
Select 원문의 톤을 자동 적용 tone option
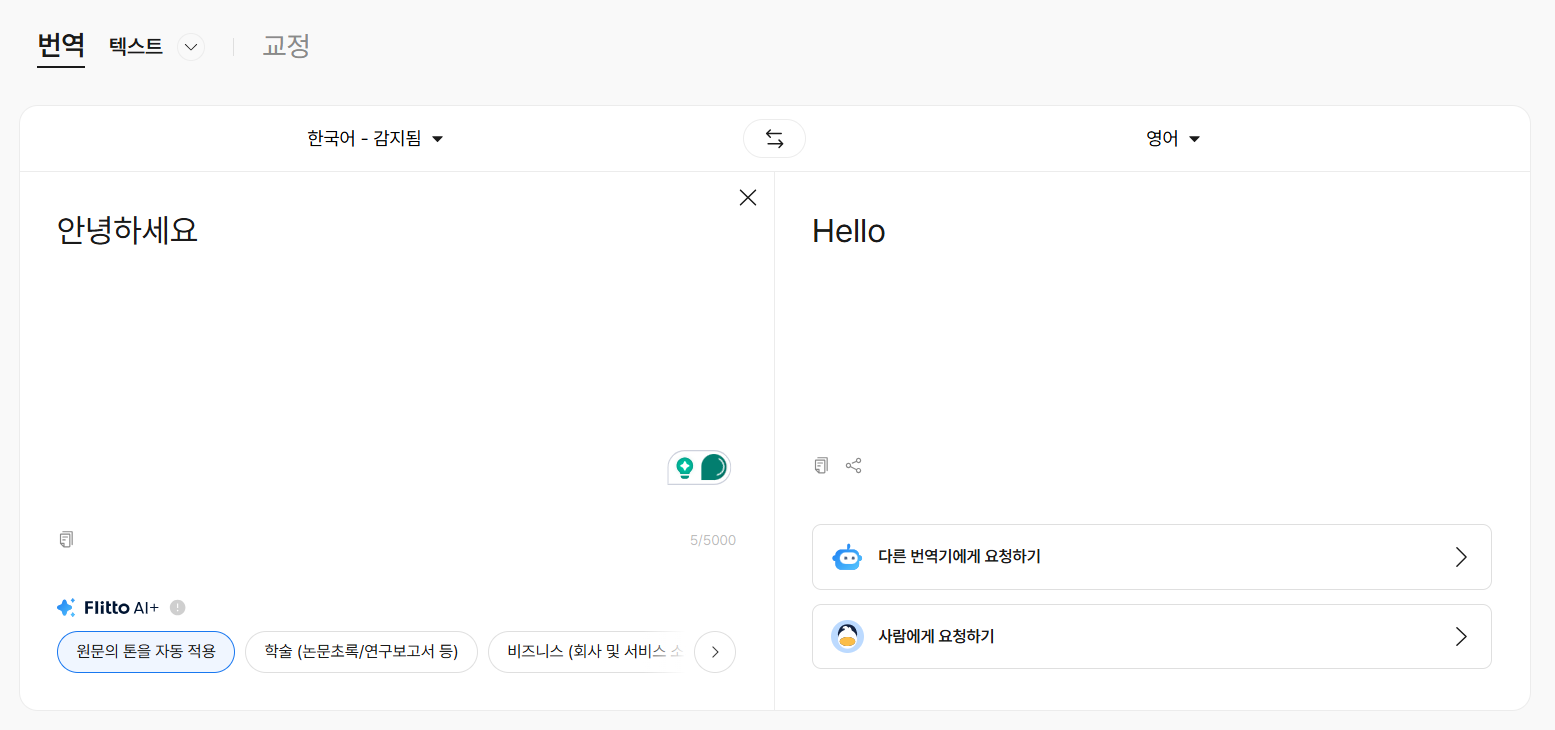point(146,652)
